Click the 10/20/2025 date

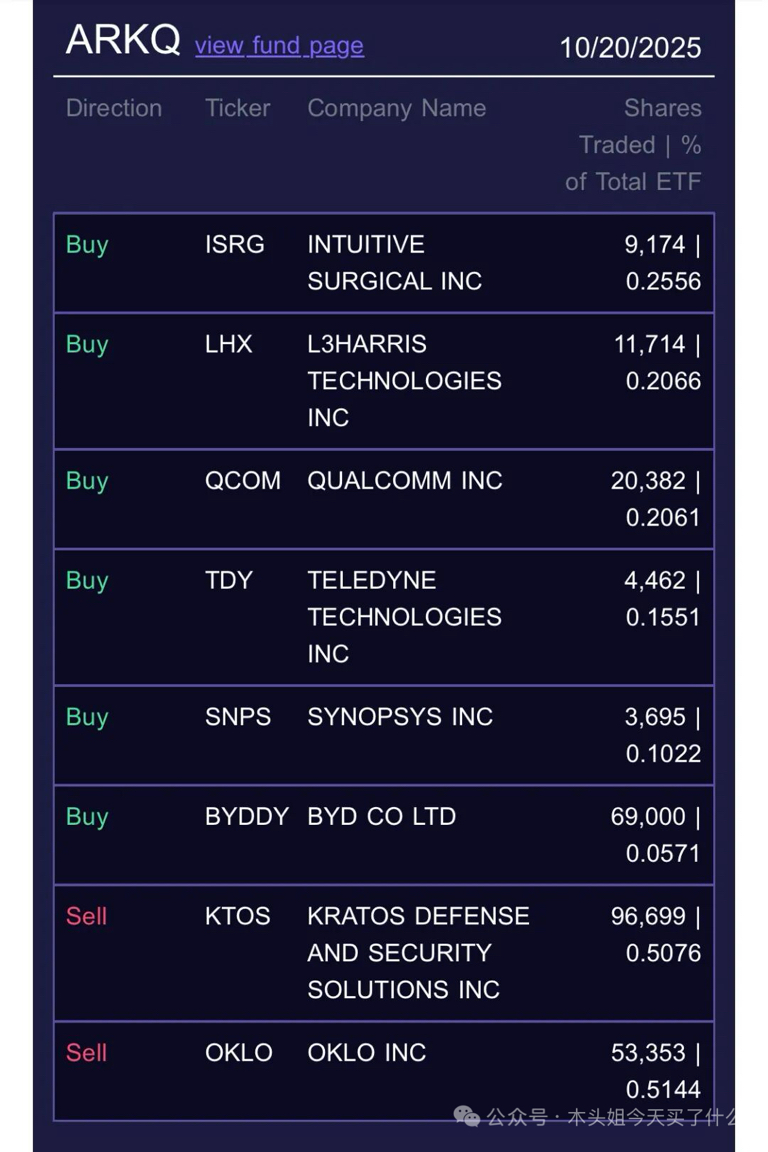[630, 48]
